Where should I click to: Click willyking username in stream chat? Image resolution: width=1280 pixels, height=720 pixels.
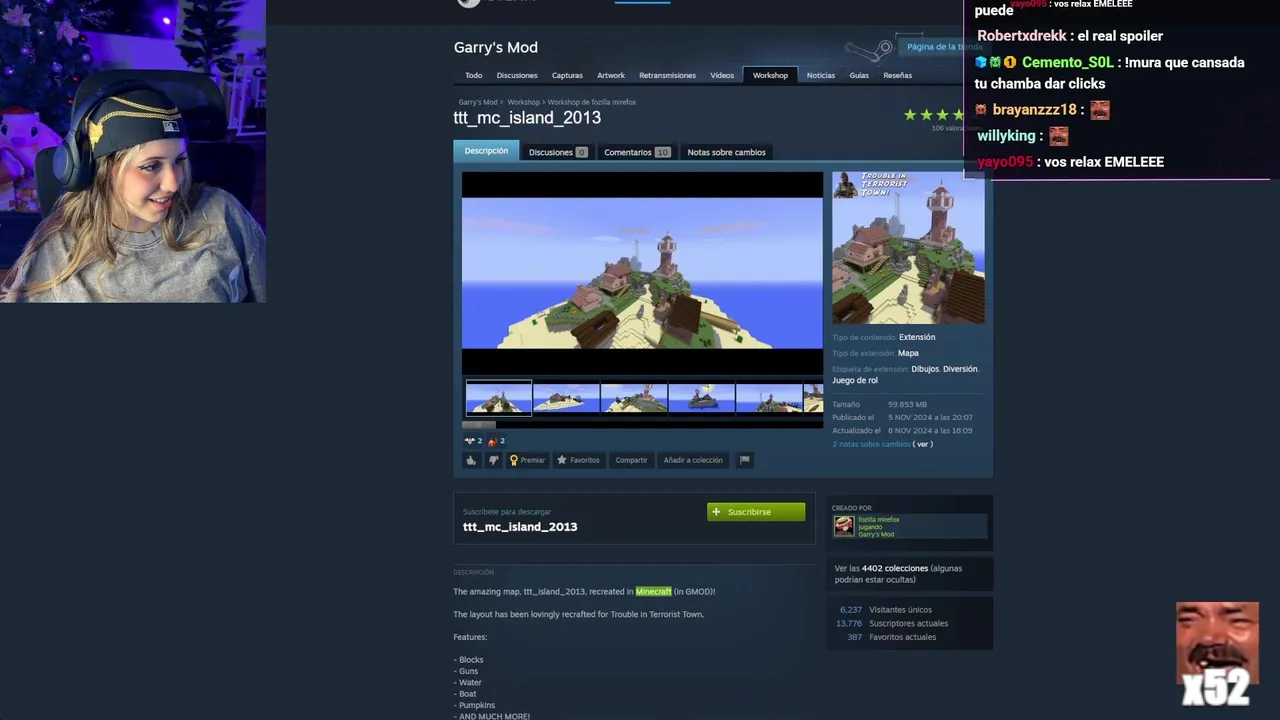point(1006,136)
